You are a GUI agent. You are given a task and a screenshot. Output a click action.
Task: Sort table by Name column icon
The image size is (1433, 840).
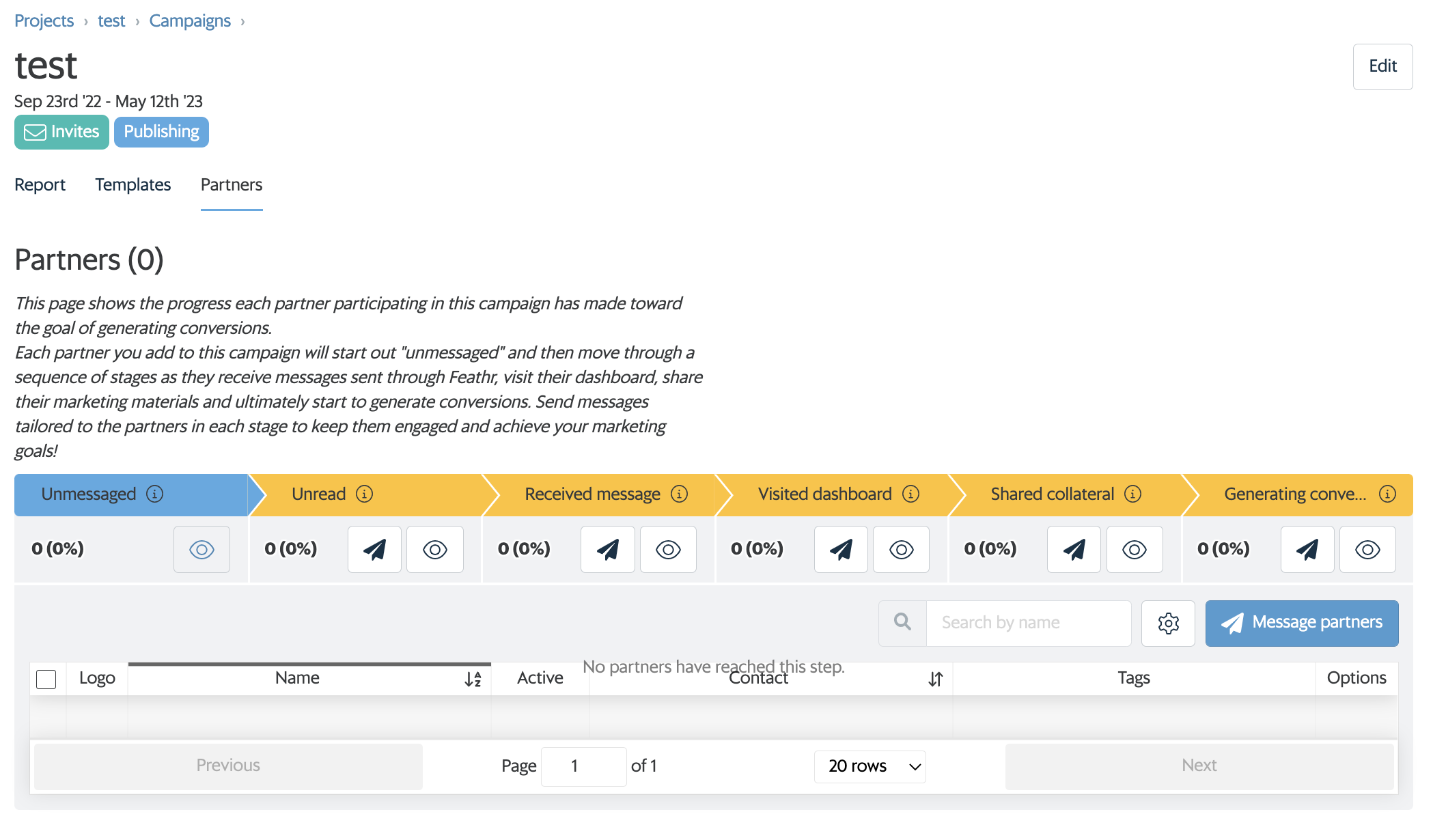pos(473,679)
